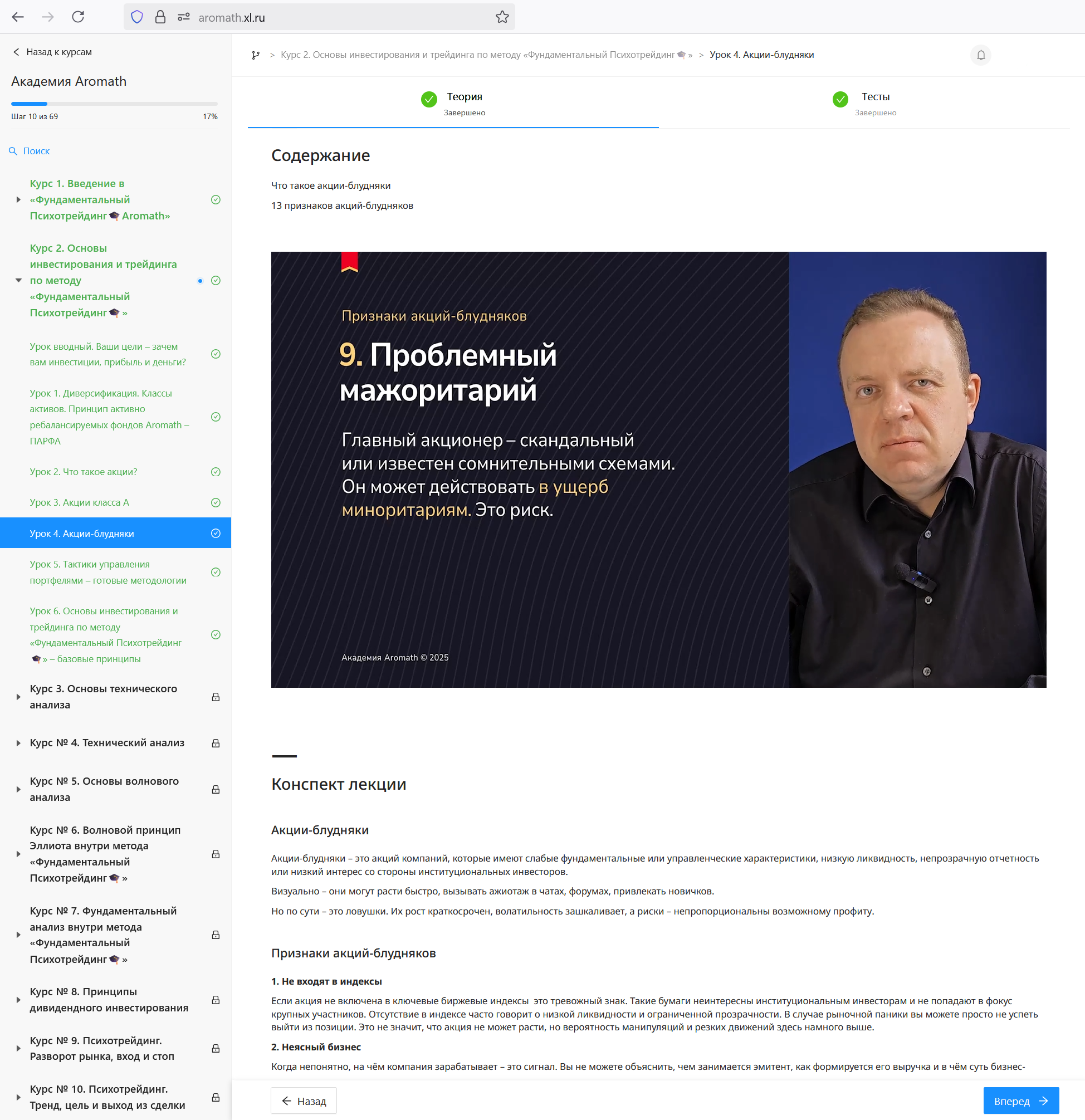Click the padlock site info icon
This screenshot has height=1120, width=1085.
[x=160, y=17]
